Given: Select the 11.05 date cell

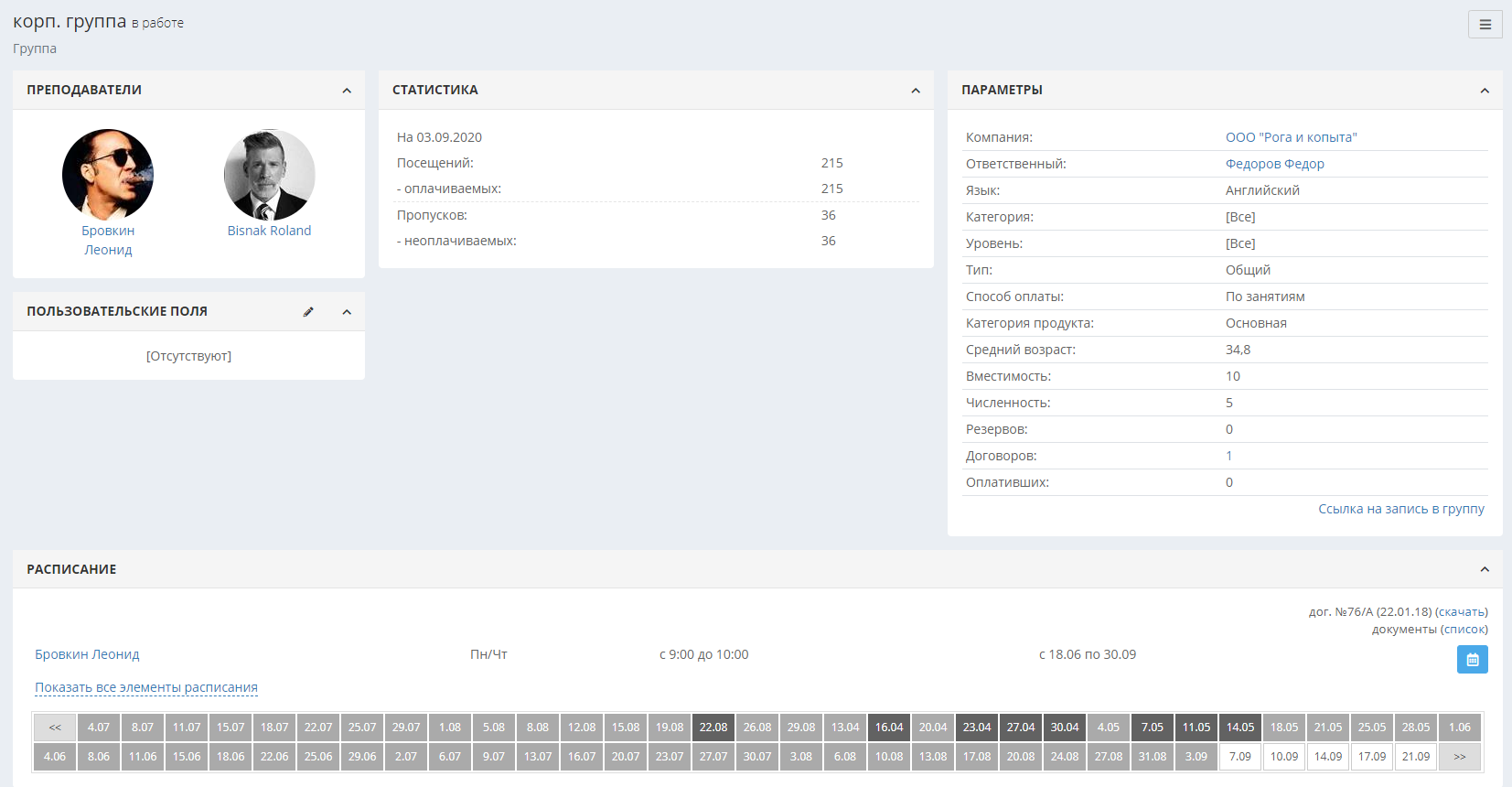Looking at the screenshot, I should 1196,728.
